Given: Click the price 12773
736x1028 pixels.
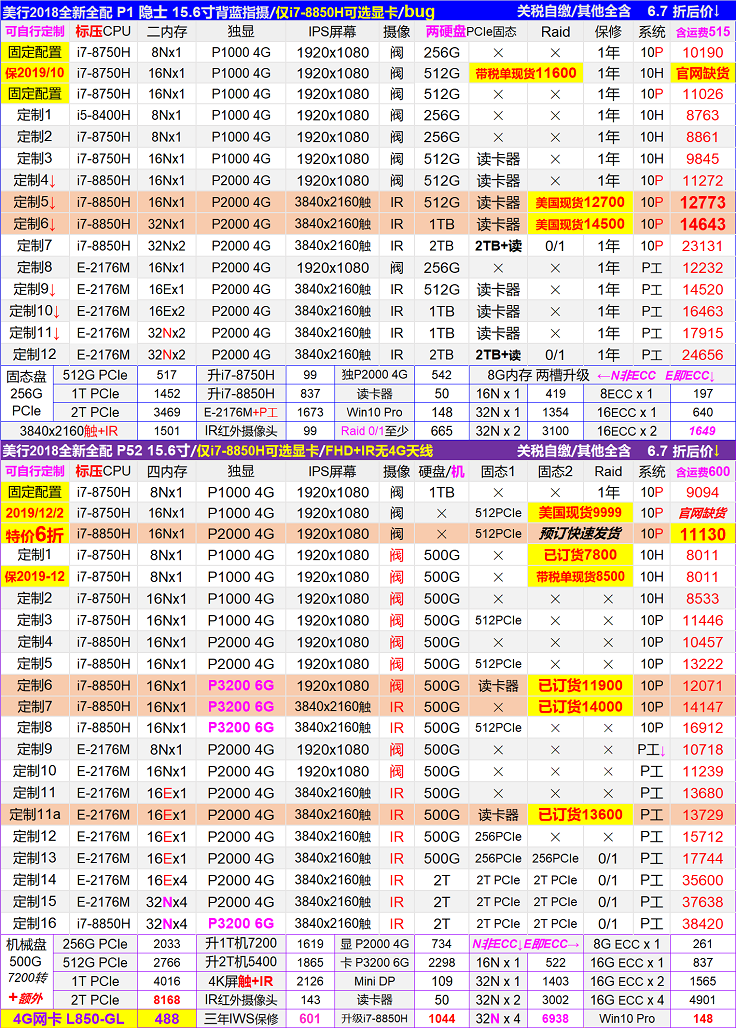Looking at the screenshot, I should point(702,203).
